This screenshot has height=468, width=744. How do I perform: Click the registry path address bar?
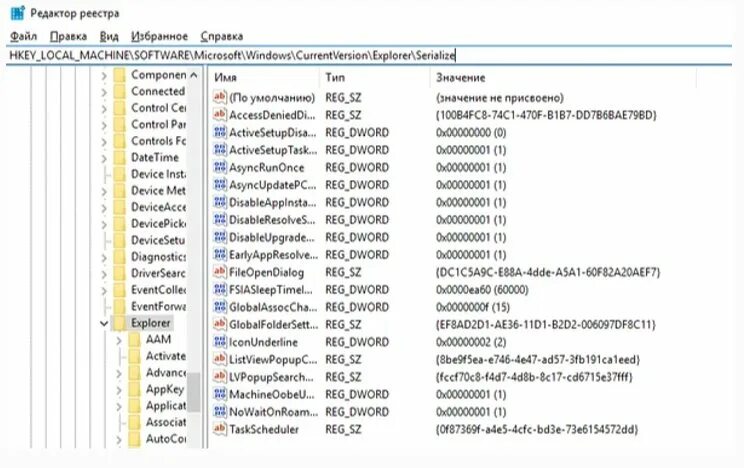pyautogui.click(x=369, y=56)
